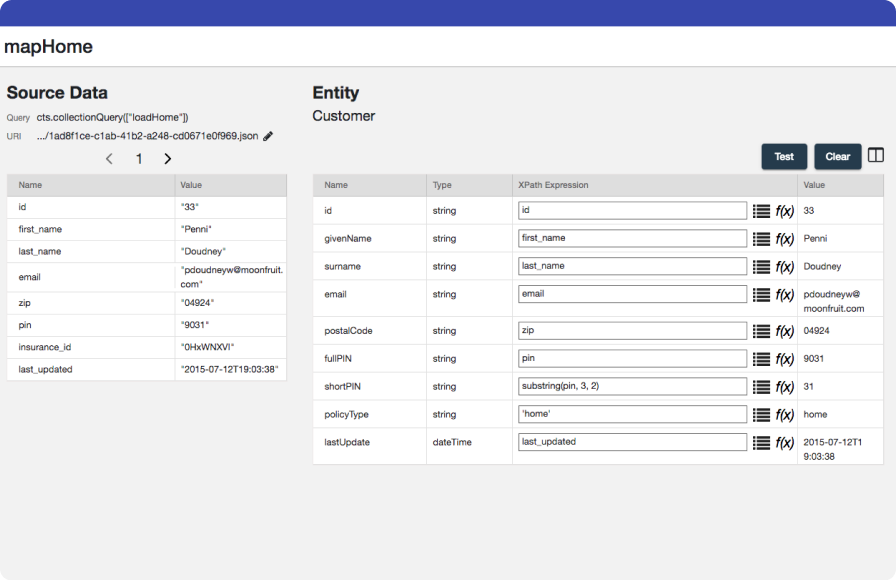Focus the email XPath expression field
The image size is (896, 581).
(632, 294)
